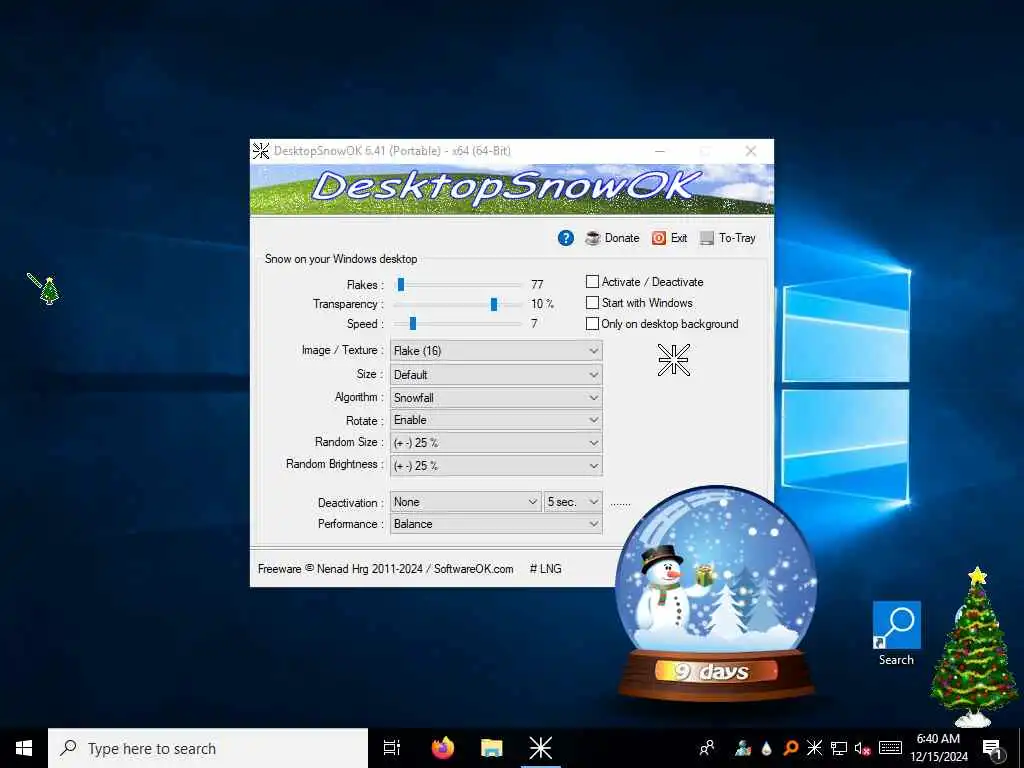Click the Speed slider handle
The image size is (1024, 768).
tap(413, 323)
